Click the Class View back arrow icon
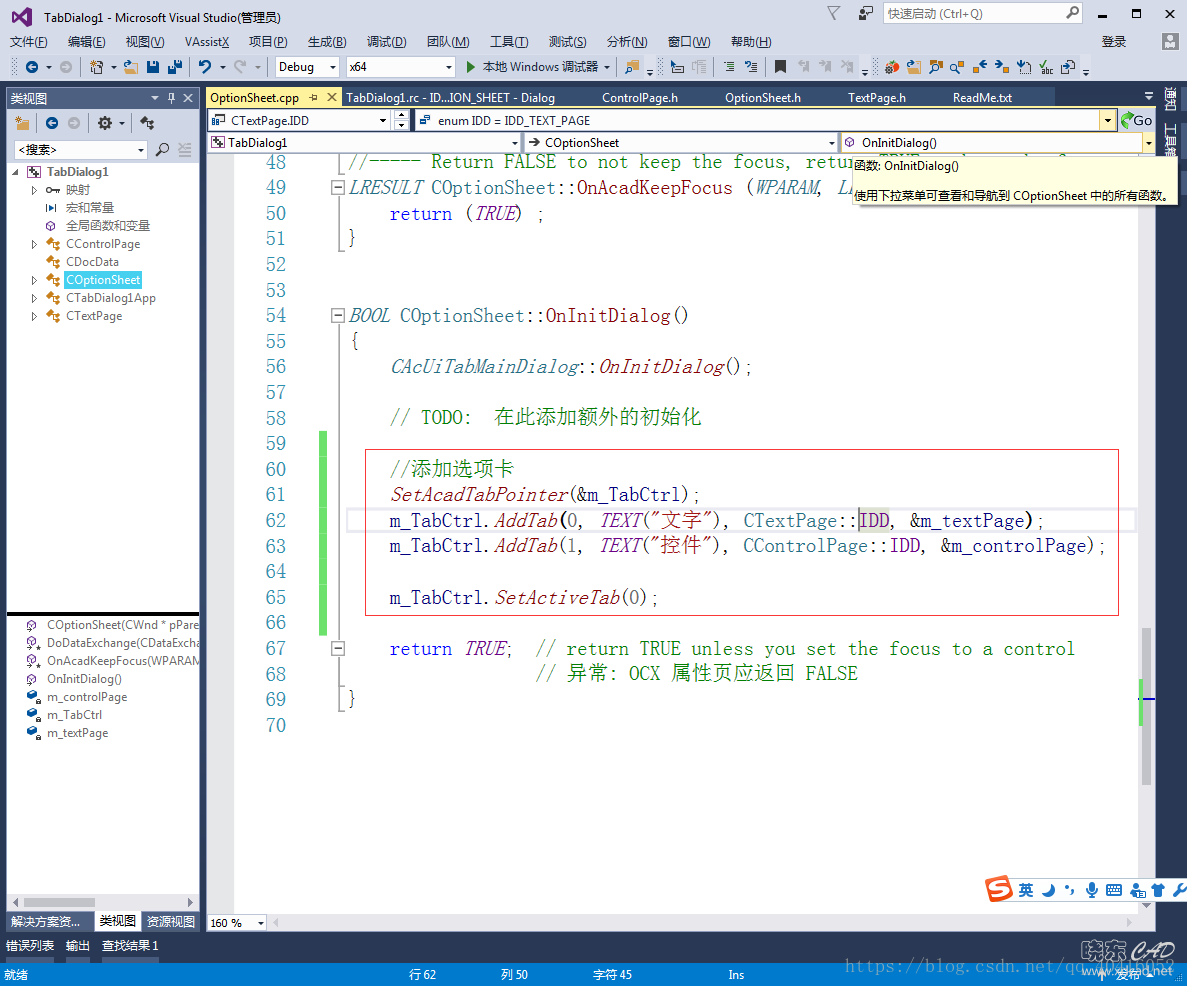The height and width of the screenshot is (986, 1187). click(51, 123)
